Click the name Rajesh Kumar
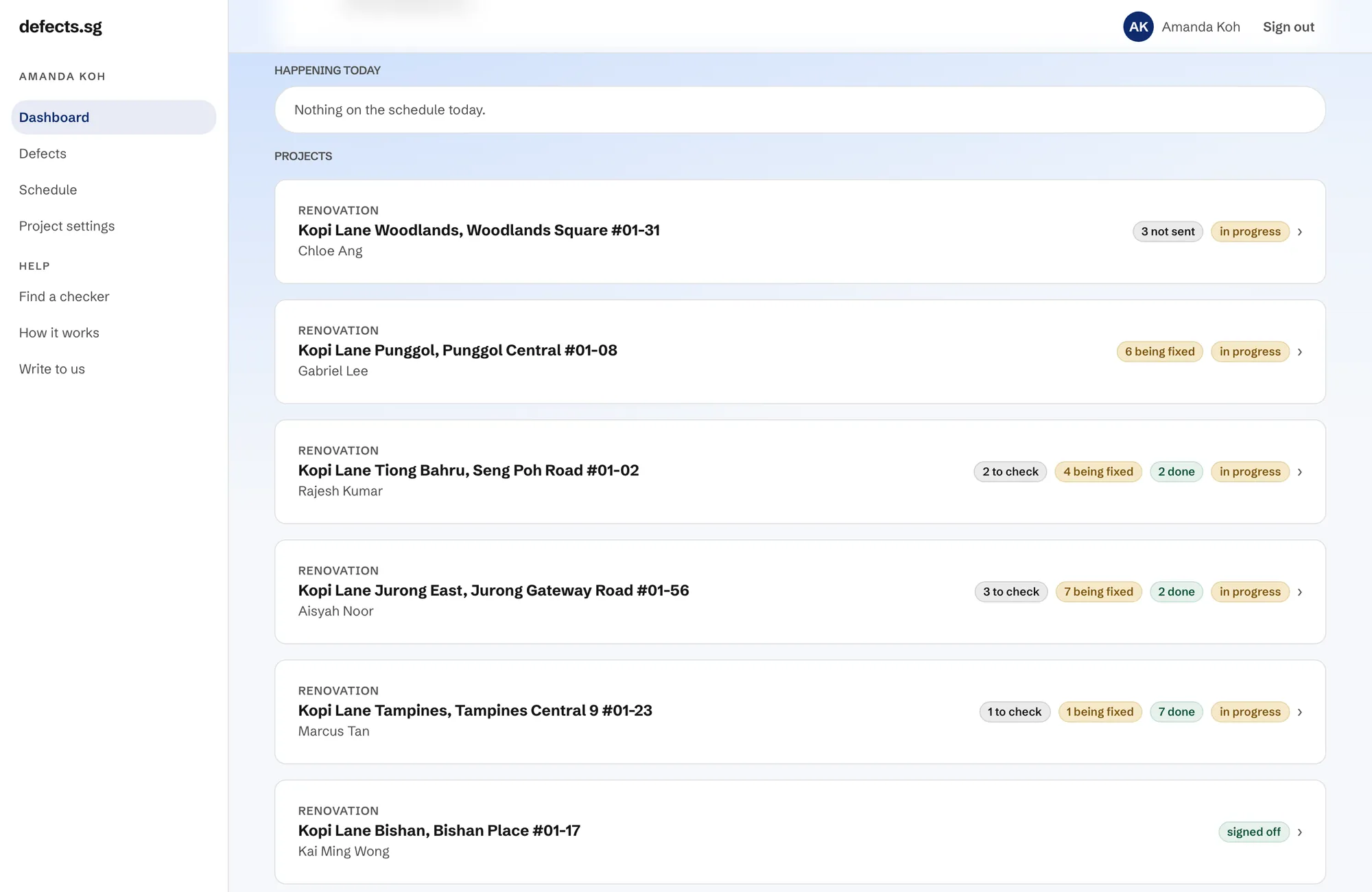This screenshot has height=892, width=1372. 340,491
